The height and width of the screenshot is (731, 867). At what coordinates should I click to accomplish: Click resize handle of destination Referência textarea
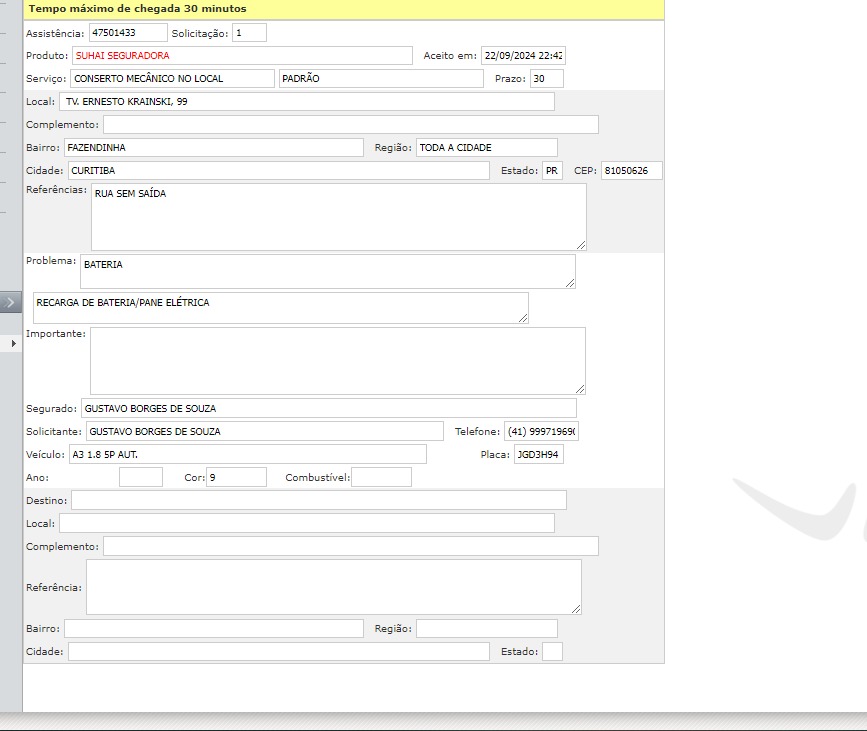[x=575, y=608]
